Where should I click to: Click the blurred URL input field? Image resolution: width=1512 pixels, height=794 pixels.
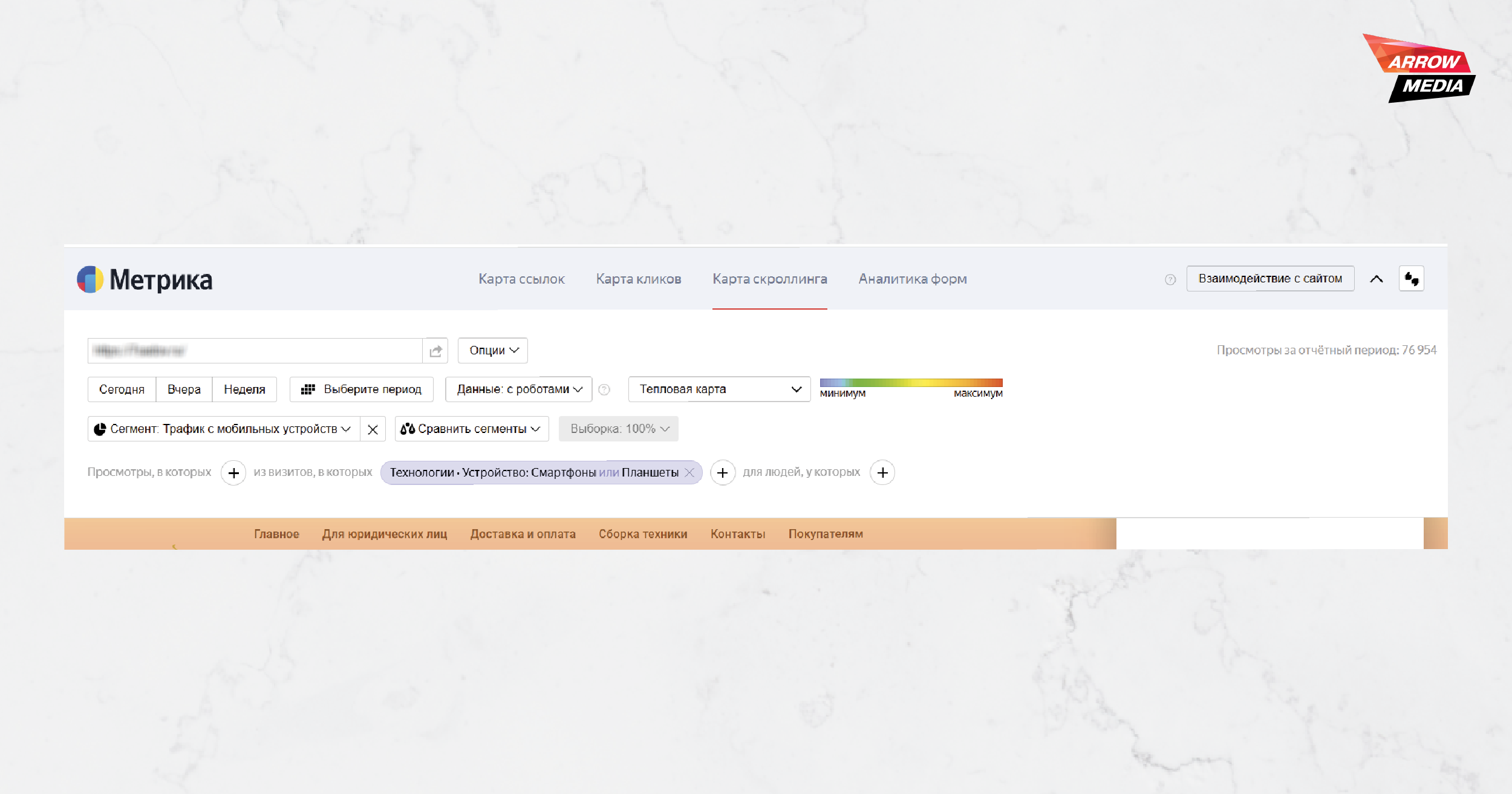point(255,351)
